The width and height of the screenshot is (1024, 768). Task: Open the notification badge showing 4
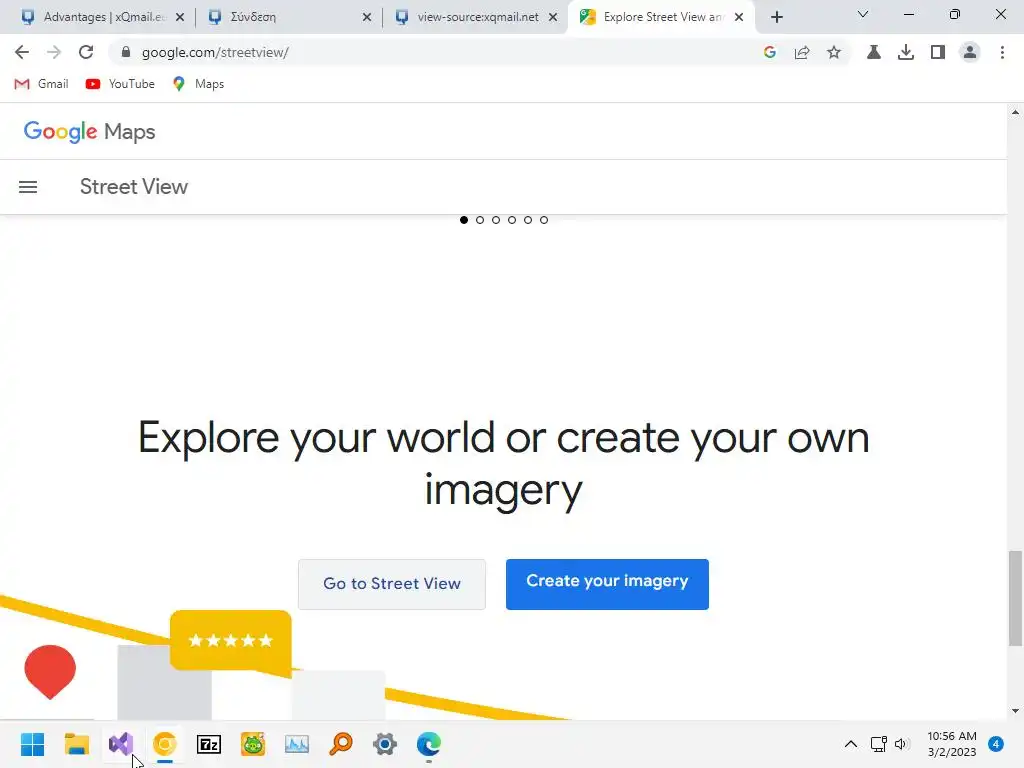click(x=996, y=744)
